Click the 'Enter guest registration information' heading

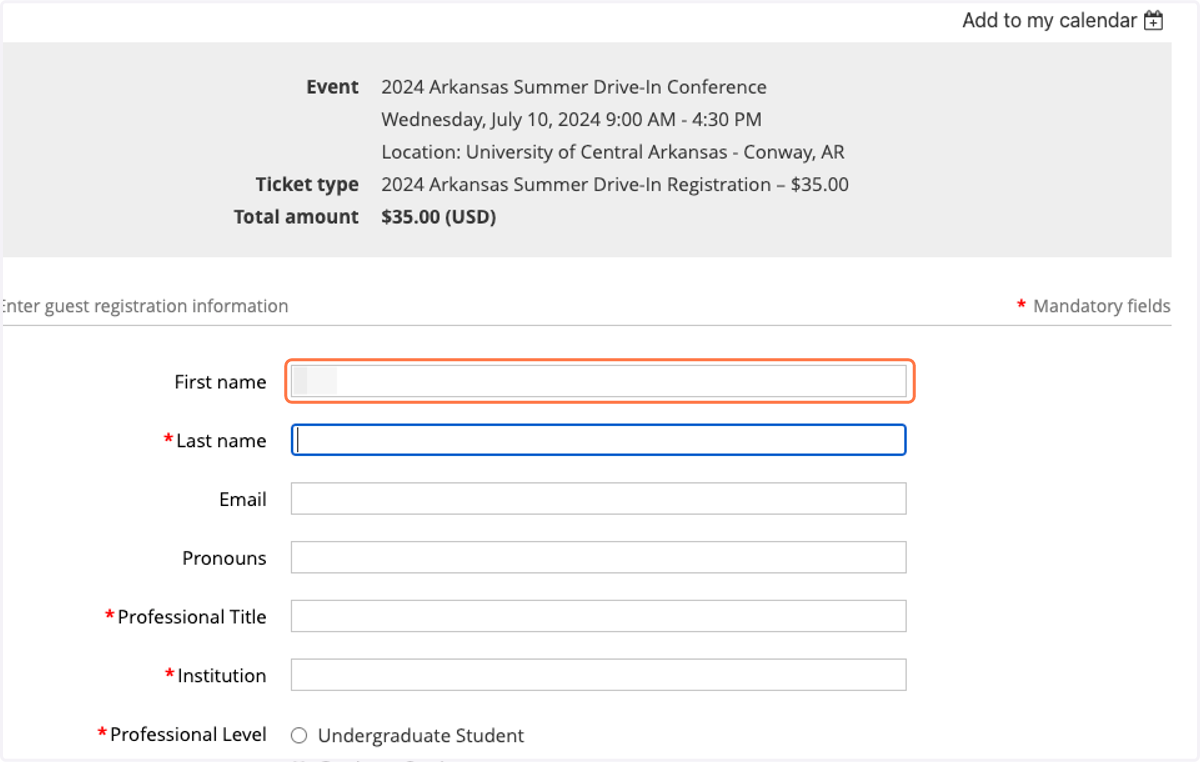(144, 306)
